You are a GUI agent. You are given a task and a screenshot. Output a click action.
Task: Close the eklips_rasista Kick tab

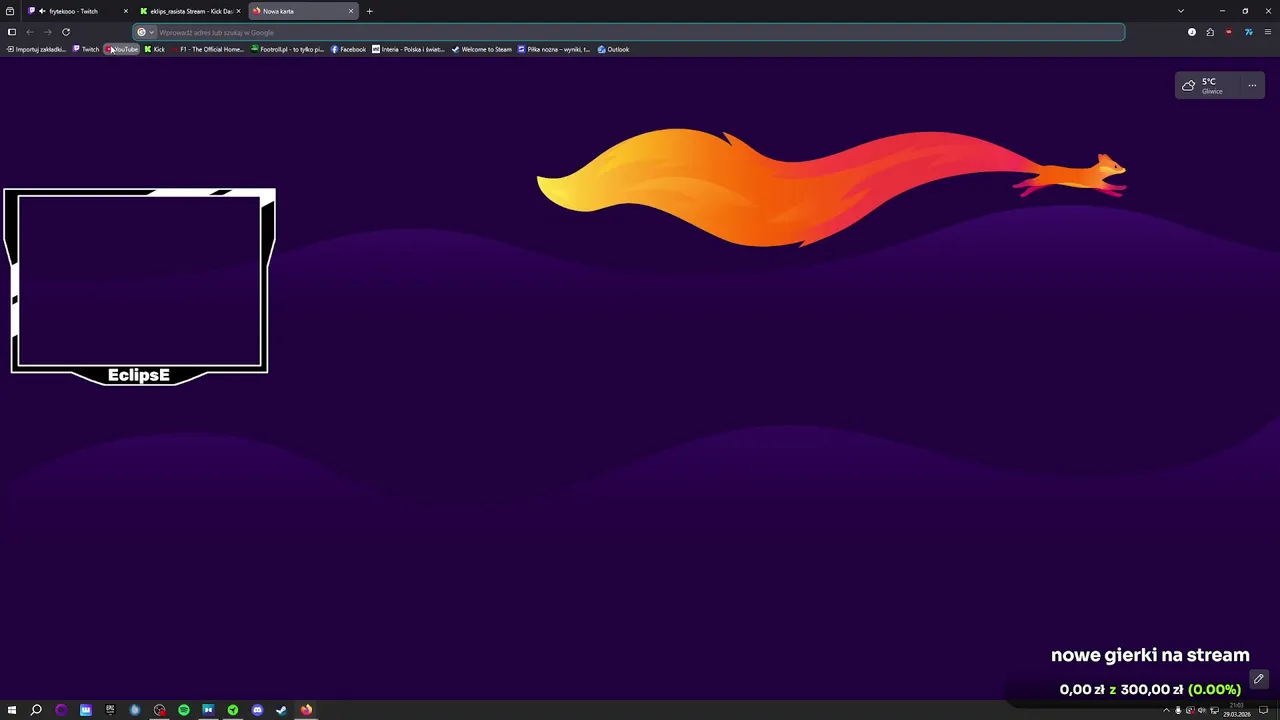pos(238,11)
